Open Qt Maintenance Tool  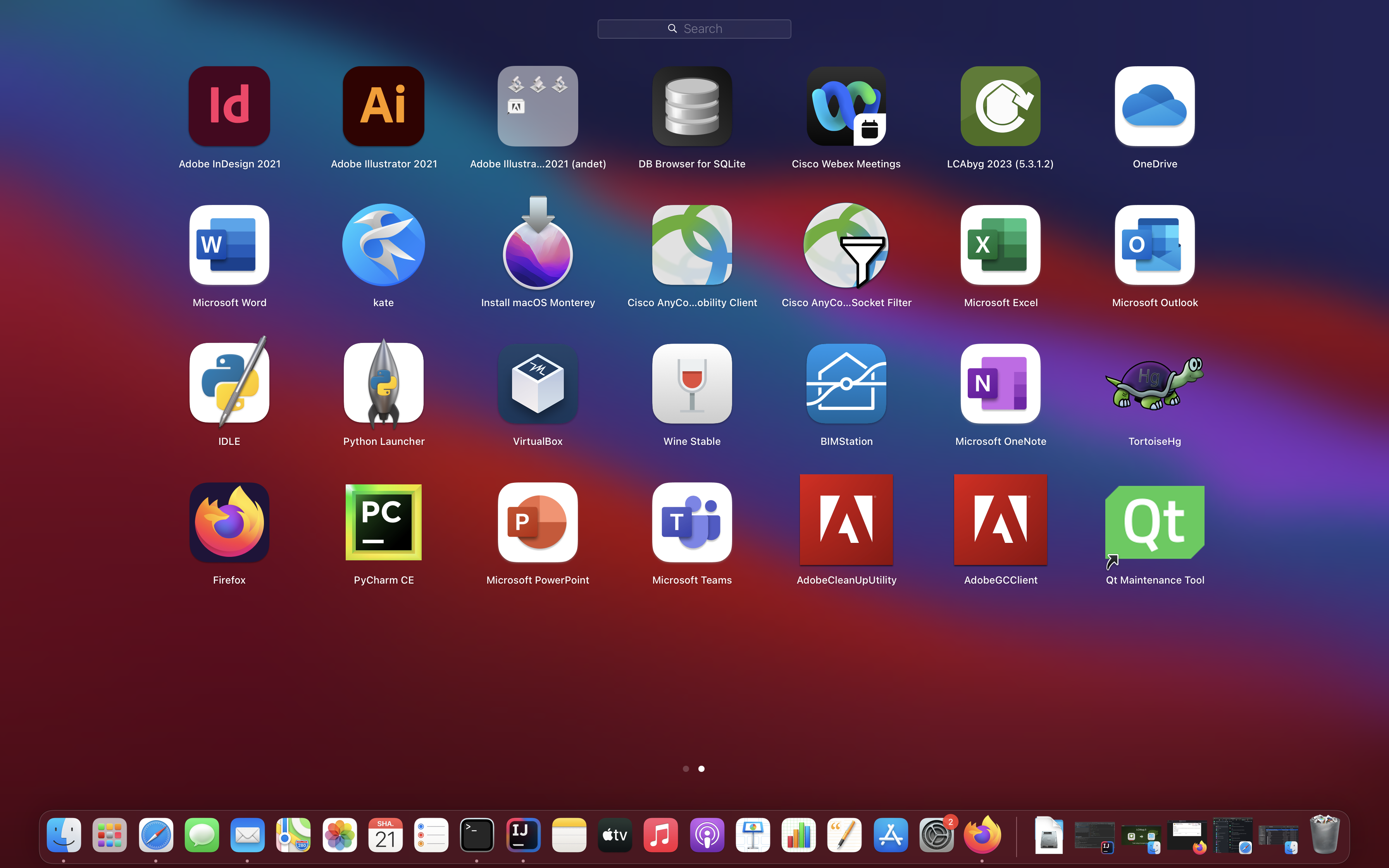click(x=1154, y=522)
